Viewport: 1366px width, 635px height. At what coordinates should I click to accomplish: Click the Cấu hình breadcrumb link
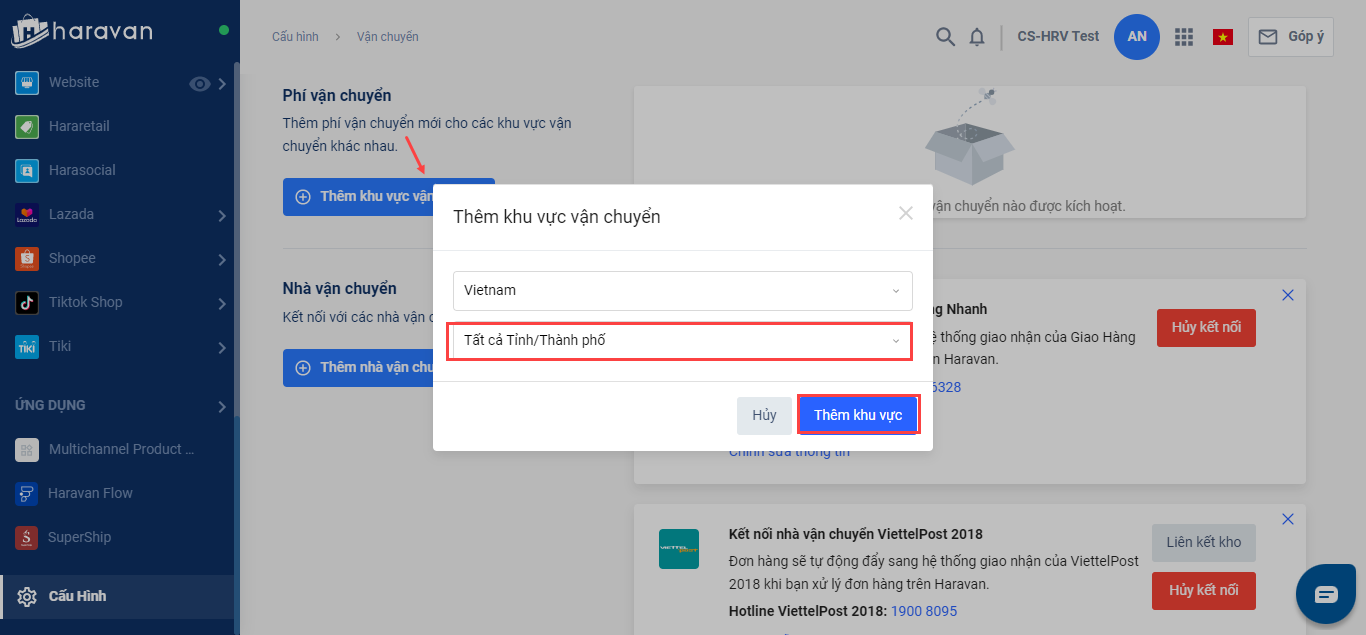[x=295, y=37]
